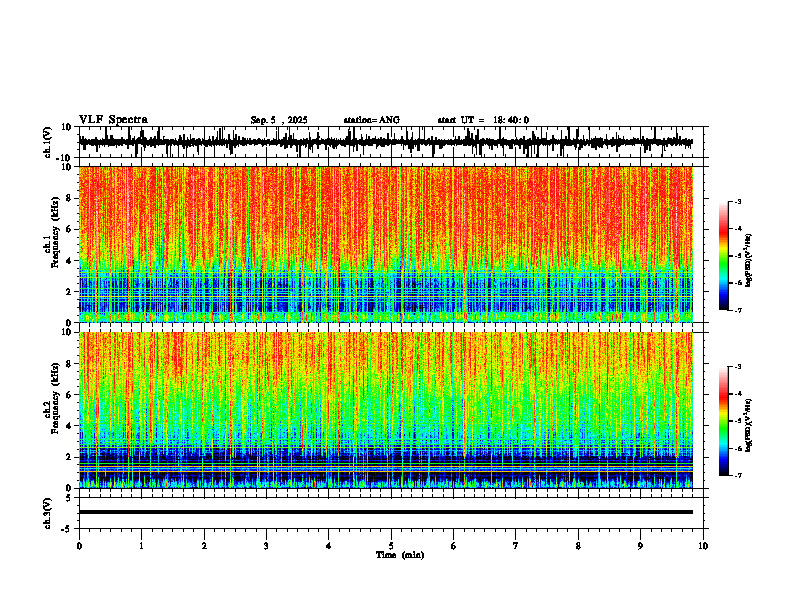
Task: Click the 'VLF Spectra' title text
Action: (x=113, y=120)
